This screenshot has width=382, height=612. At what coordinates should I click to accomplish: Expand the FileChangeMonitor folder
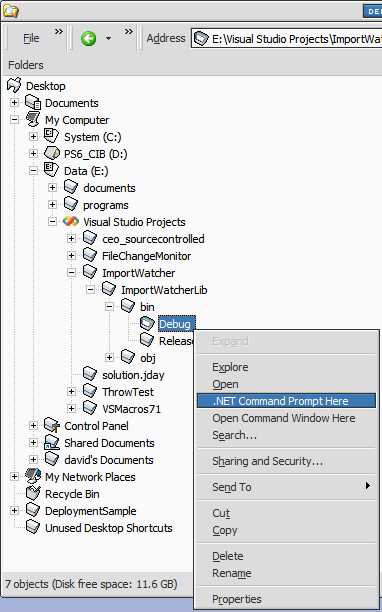pos(71,256)
